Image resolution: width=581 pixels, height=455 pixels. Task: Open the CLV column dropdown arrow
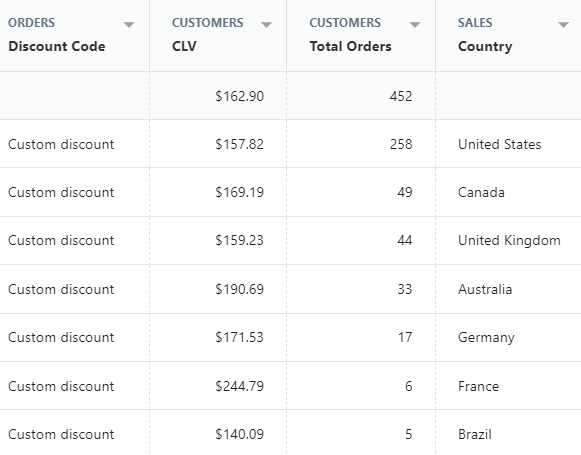click(266, 25)
